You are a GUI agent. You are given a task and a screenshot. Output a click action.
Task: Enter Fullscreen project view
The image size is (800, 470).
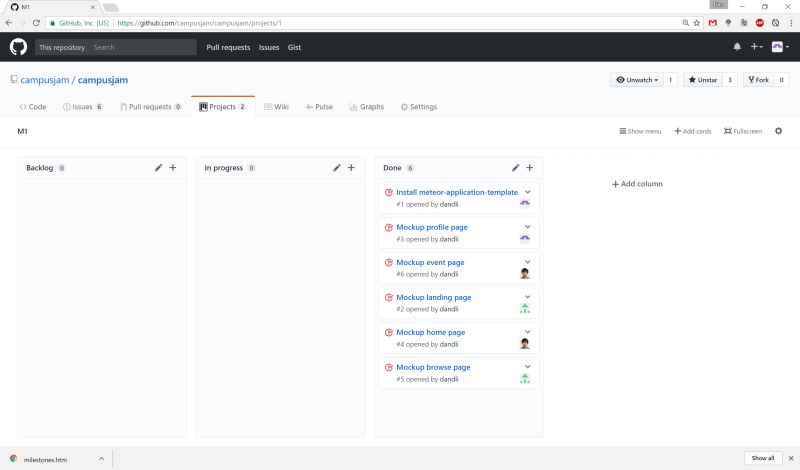coord(743,131)
